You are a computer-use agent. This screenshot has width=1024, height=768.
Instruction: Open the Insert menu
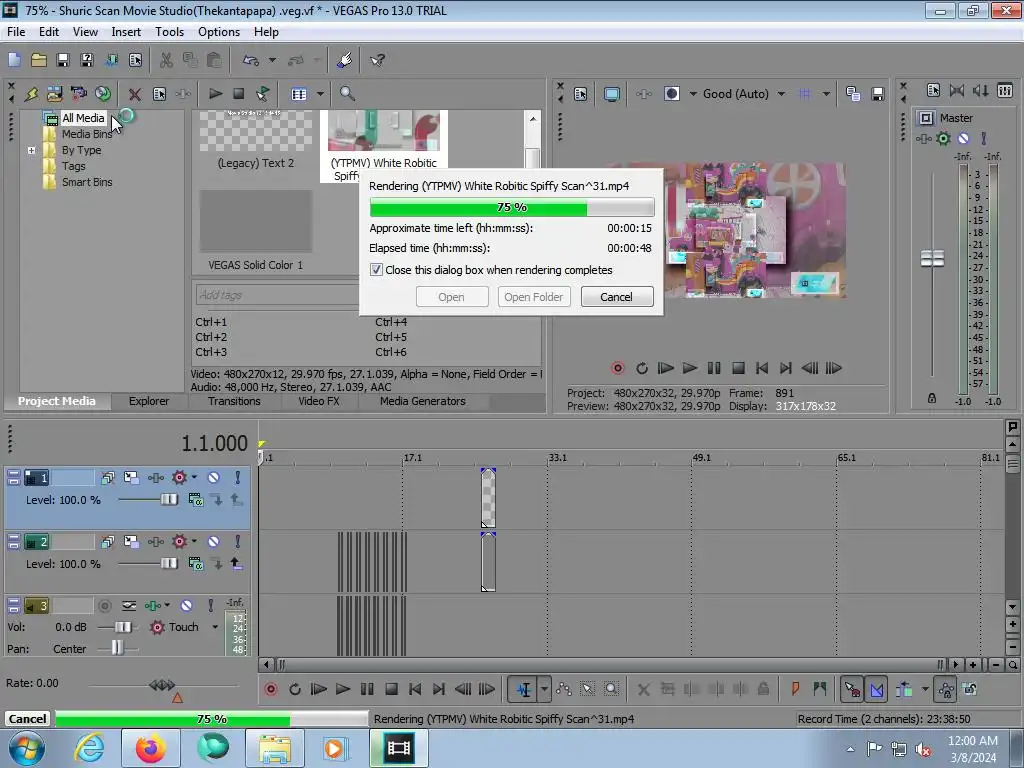[x=125, y=31]
